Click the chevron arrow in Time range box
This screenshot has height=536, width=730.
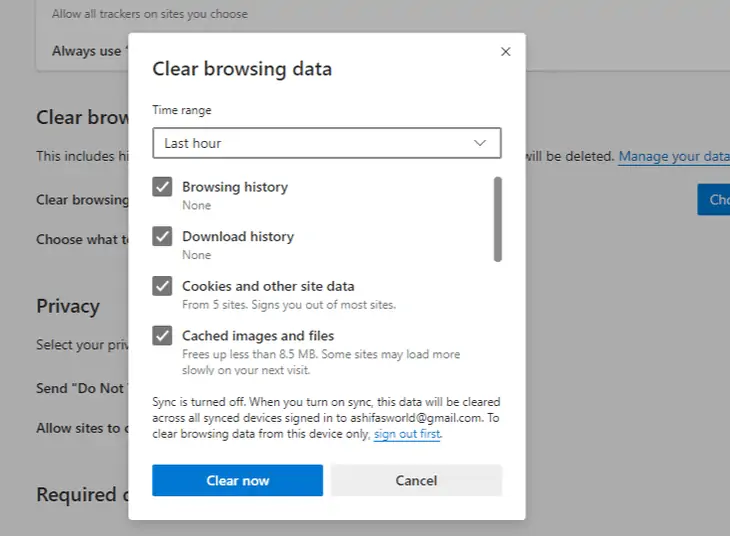point(481,143)
